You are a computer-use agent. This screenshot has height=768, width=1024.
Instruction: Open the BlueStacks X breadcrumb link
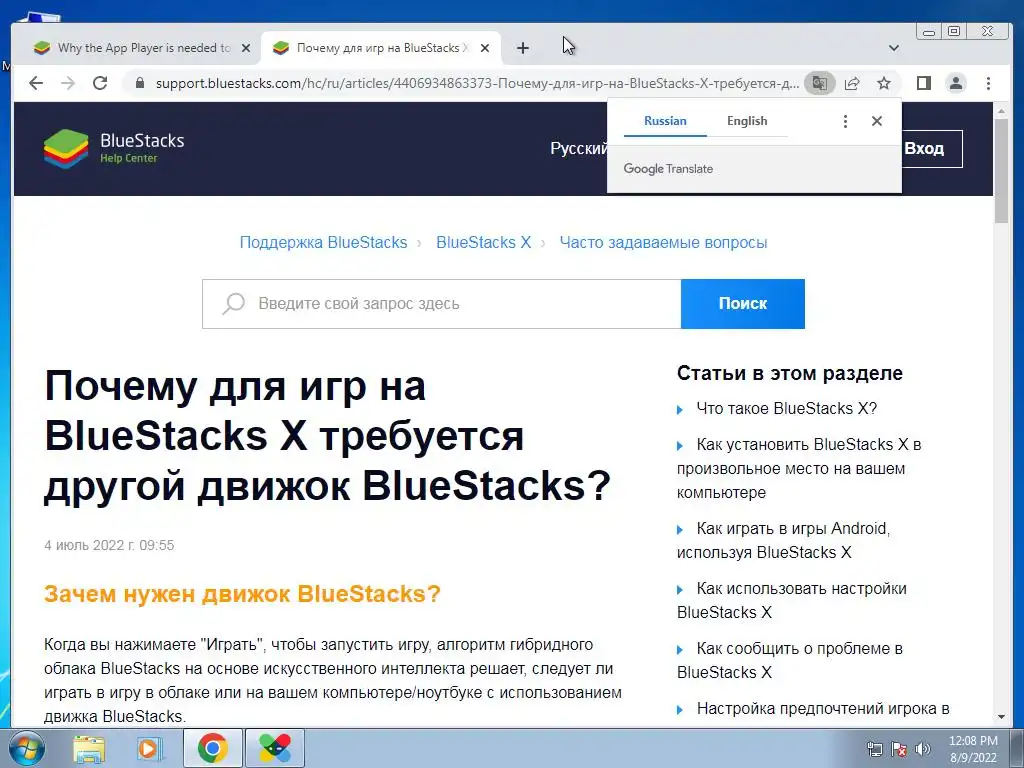[483, 242]
